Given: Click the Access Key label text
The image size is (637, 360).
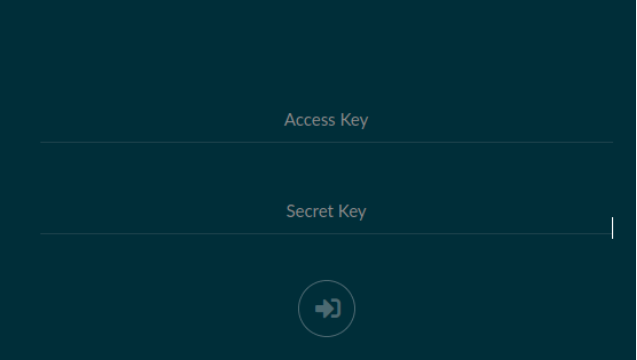Looking at the screenshot, I should (326, 120).
